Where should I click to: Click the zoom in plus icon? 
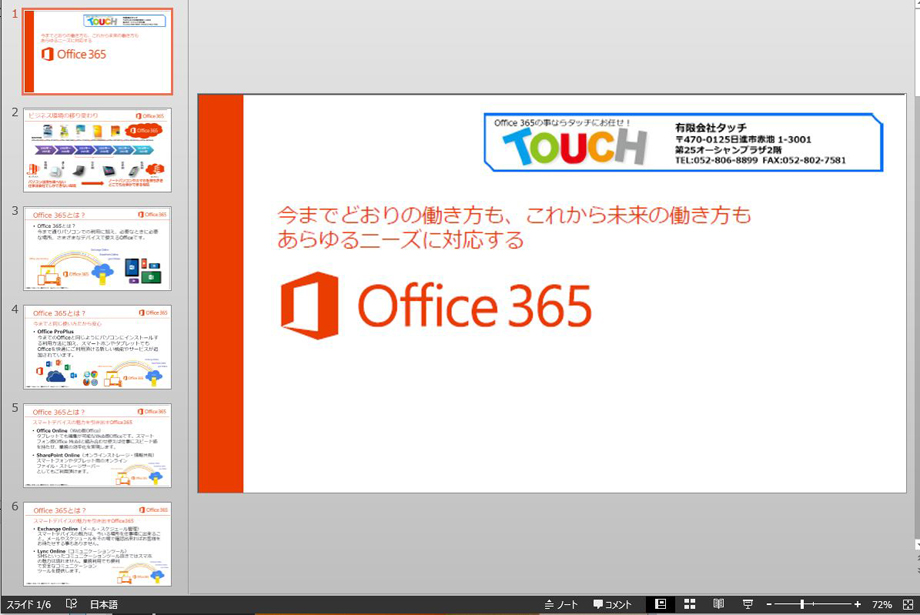[x=857, y=605]
